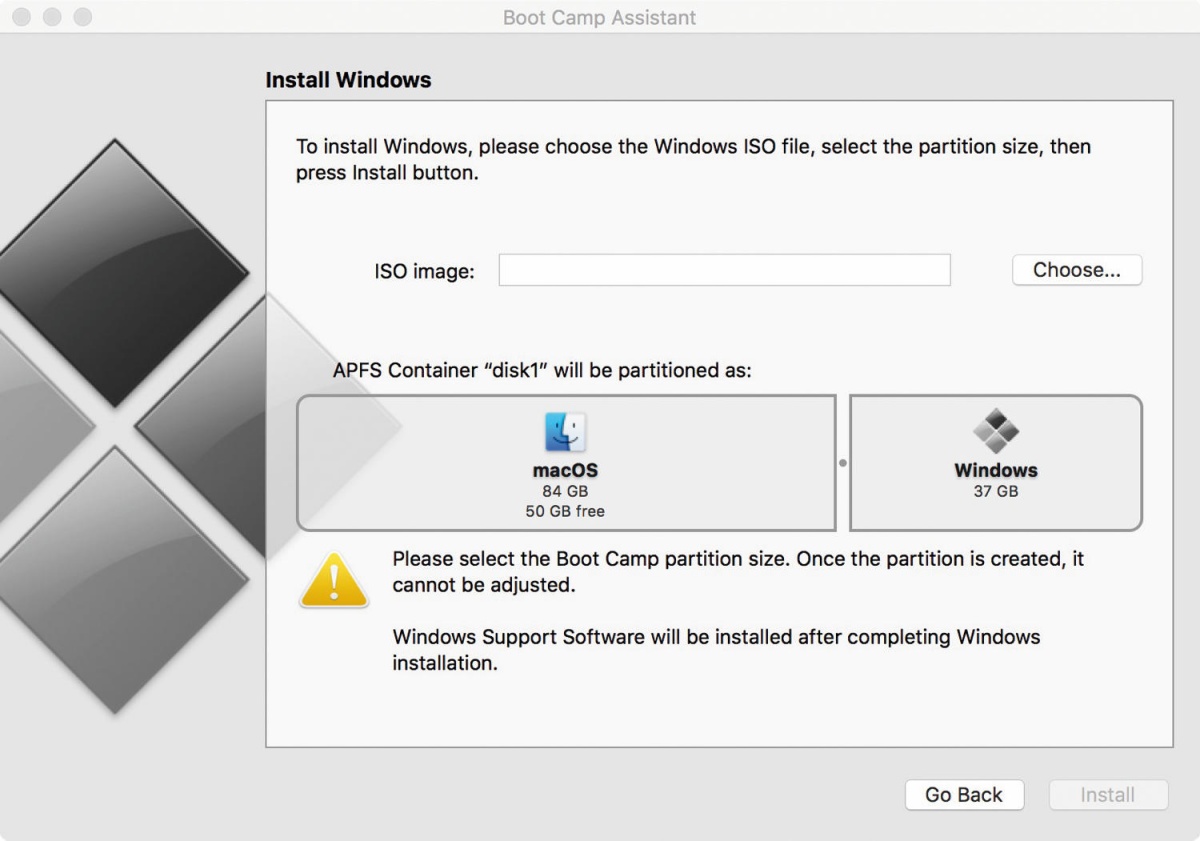The width and height of the screenshot is (1200, 841).
Task: Click the 'Windows' partition name label
Action: pyautogui.click(x=996, y=470)
